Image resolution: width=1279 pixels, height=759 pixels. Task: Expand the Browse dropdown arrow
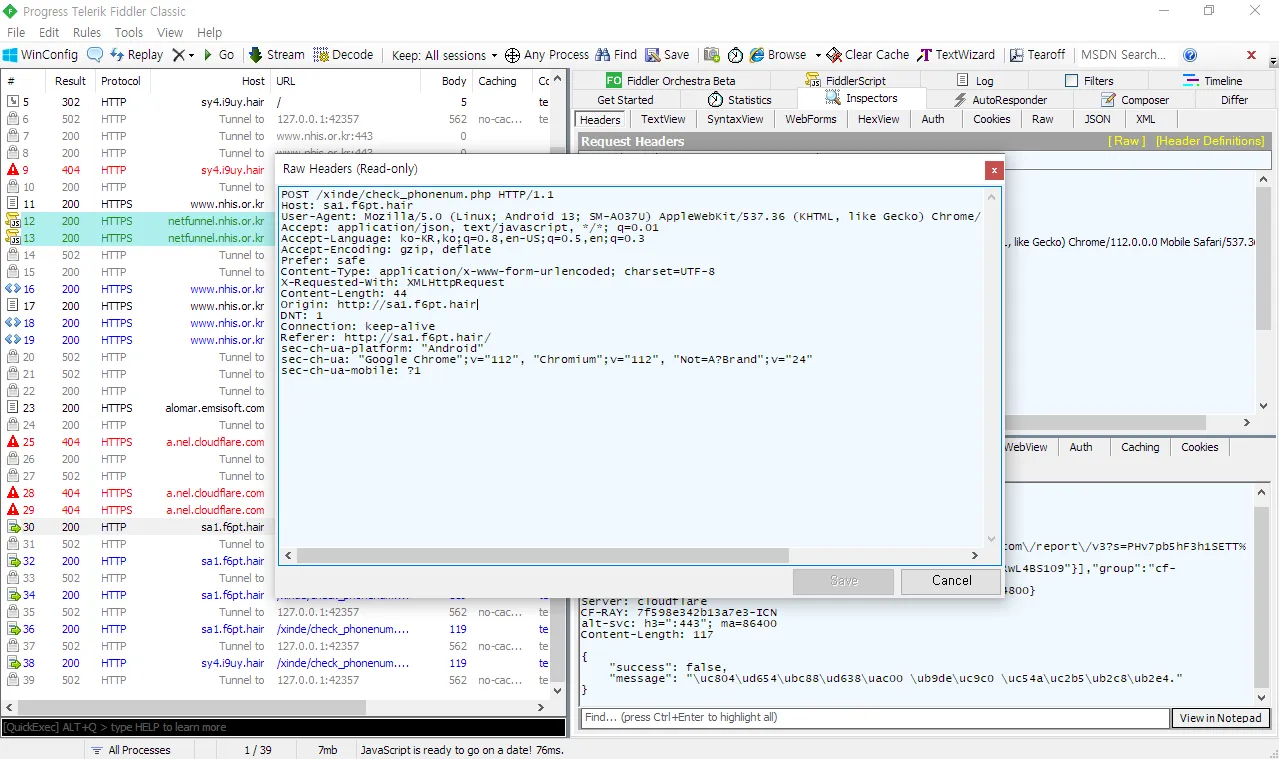[817, 55]
